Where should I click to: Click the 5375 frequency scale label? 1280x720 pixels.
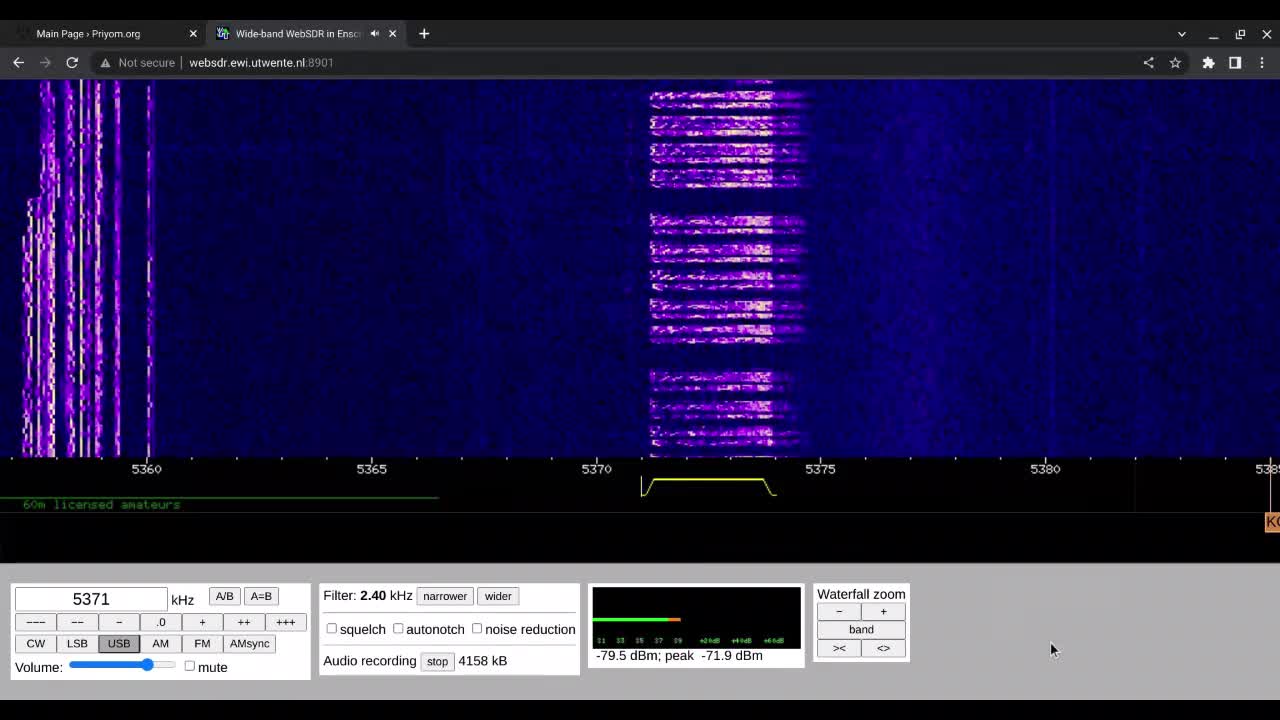click(x=820, y=469)
